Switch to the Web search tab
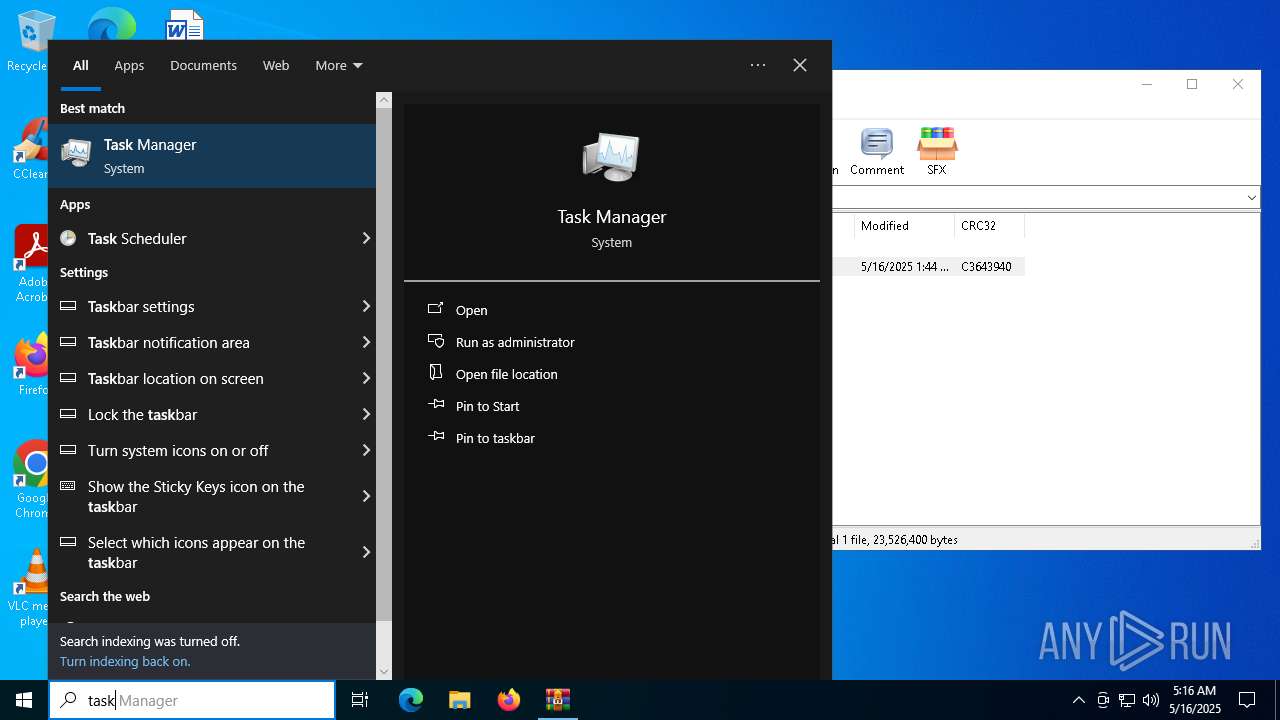 click(276, 65)
